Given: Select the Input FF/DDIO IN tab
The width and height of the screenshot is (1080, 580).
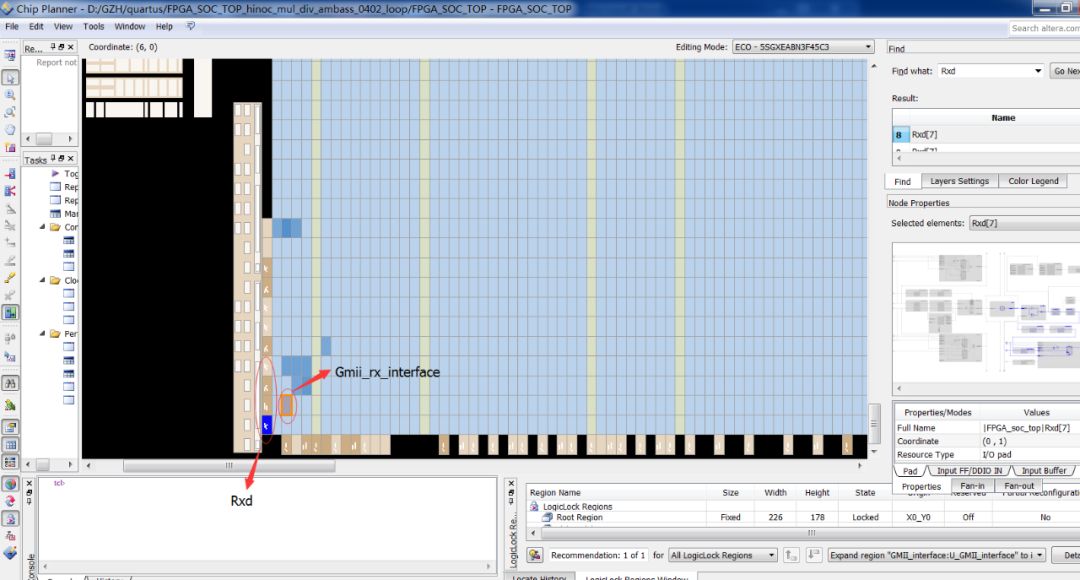Looking at the screenshot, I should point(969,470).
